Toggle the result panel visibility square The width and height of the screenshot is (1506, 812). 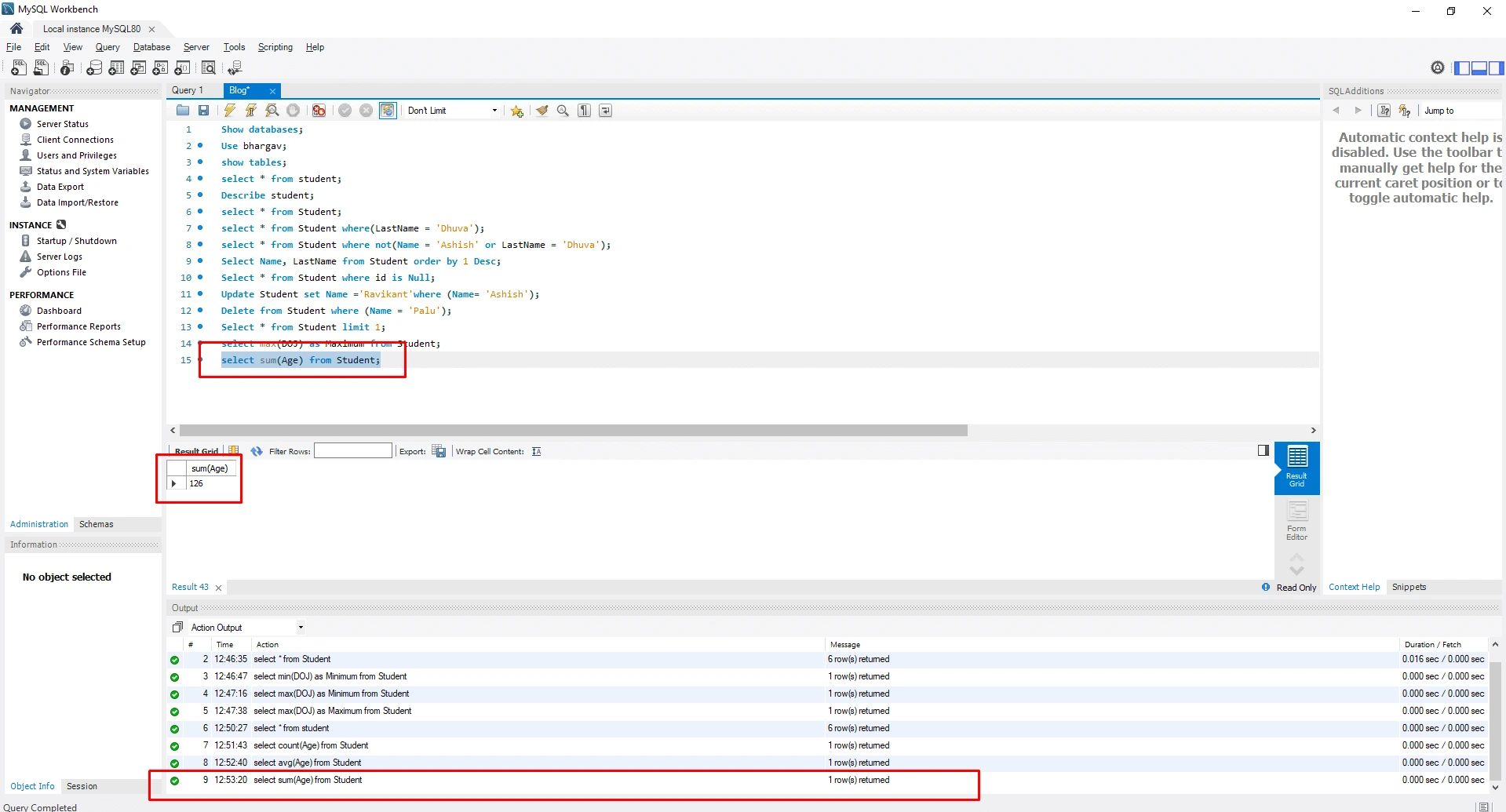(1263, 450)
